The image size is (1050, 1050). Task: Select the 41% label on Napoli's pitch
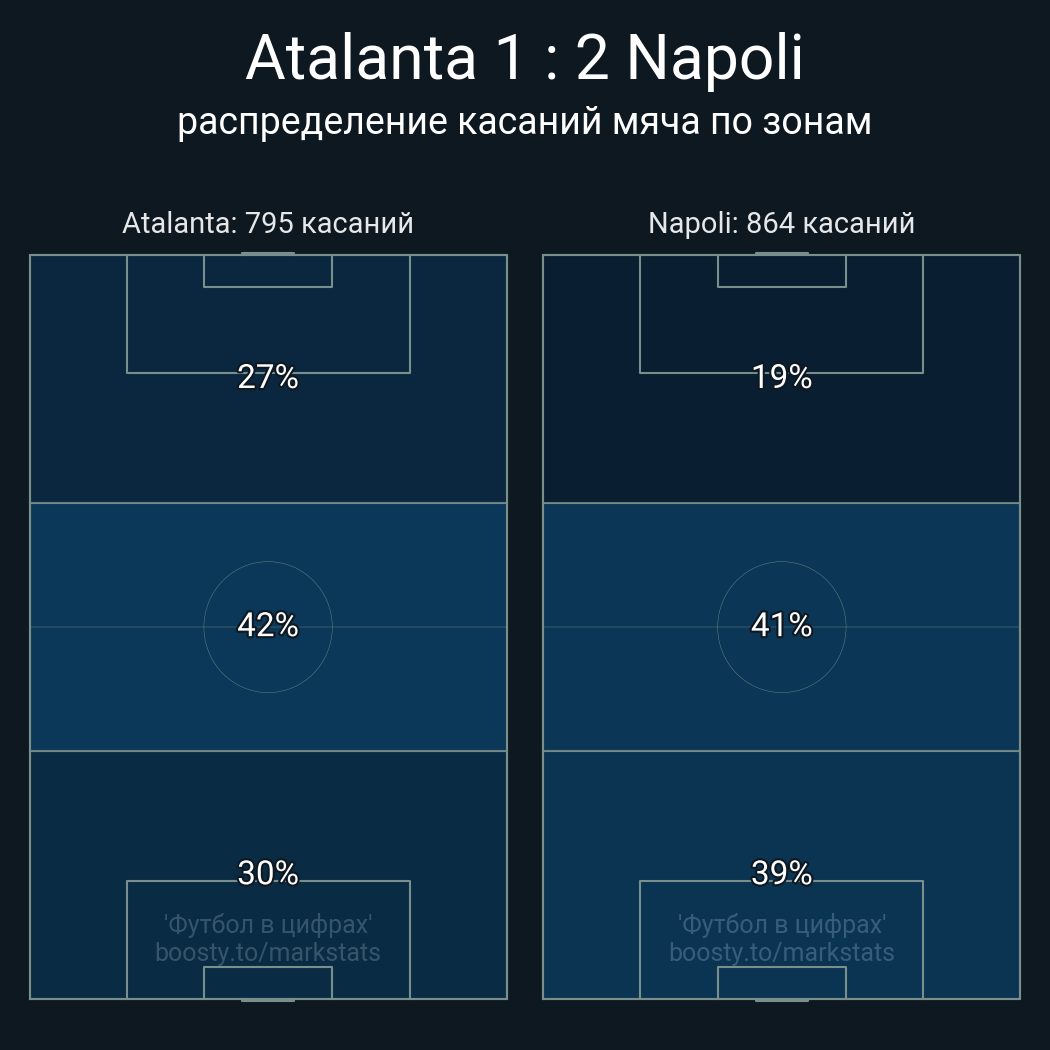tap(781, 625)
